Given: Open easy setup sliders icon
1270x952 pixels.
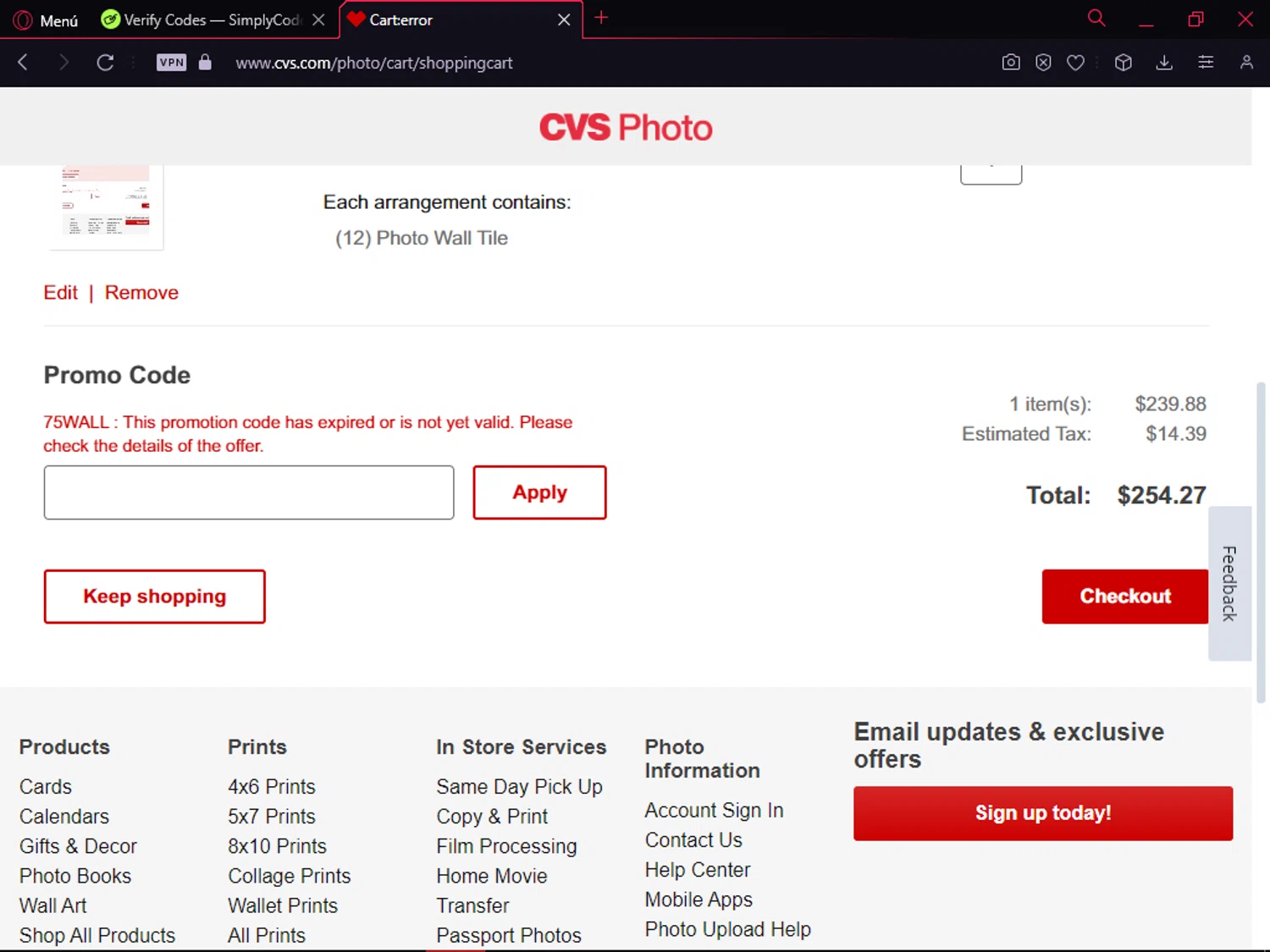Looking at the screenshot, I should (1206, 62).
